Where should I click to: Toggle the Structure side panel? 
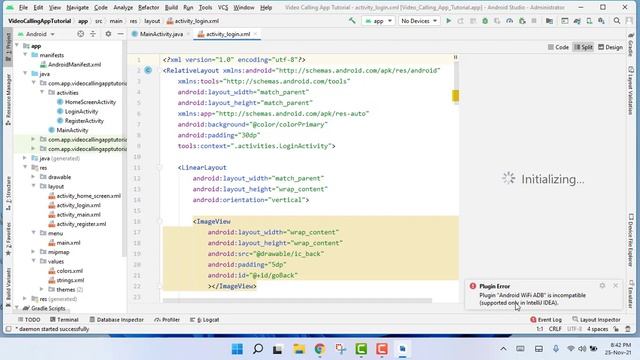[x=8, y=193]
